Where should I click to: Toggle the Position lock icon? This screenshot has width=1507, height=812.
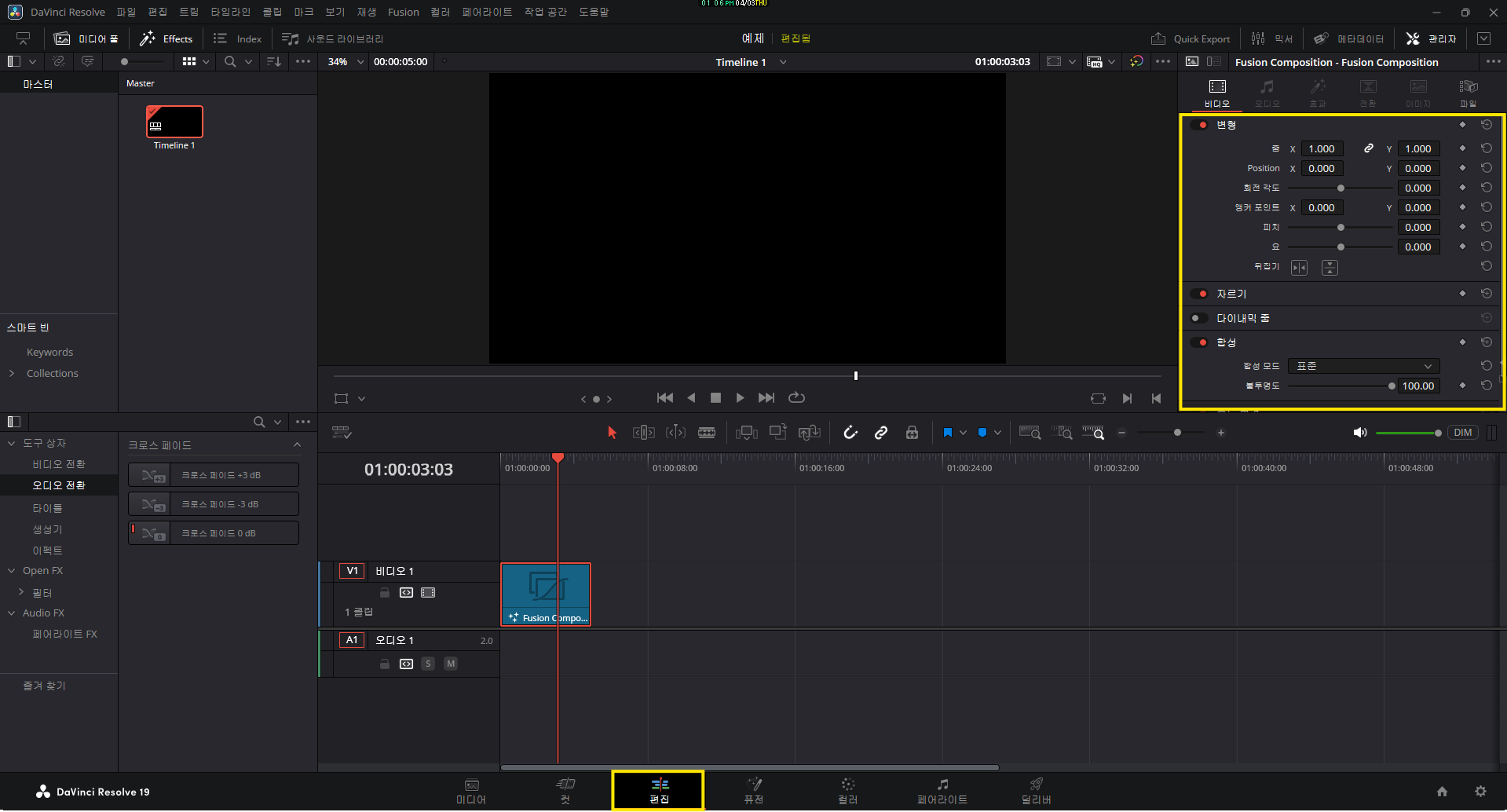coord(912,433)
